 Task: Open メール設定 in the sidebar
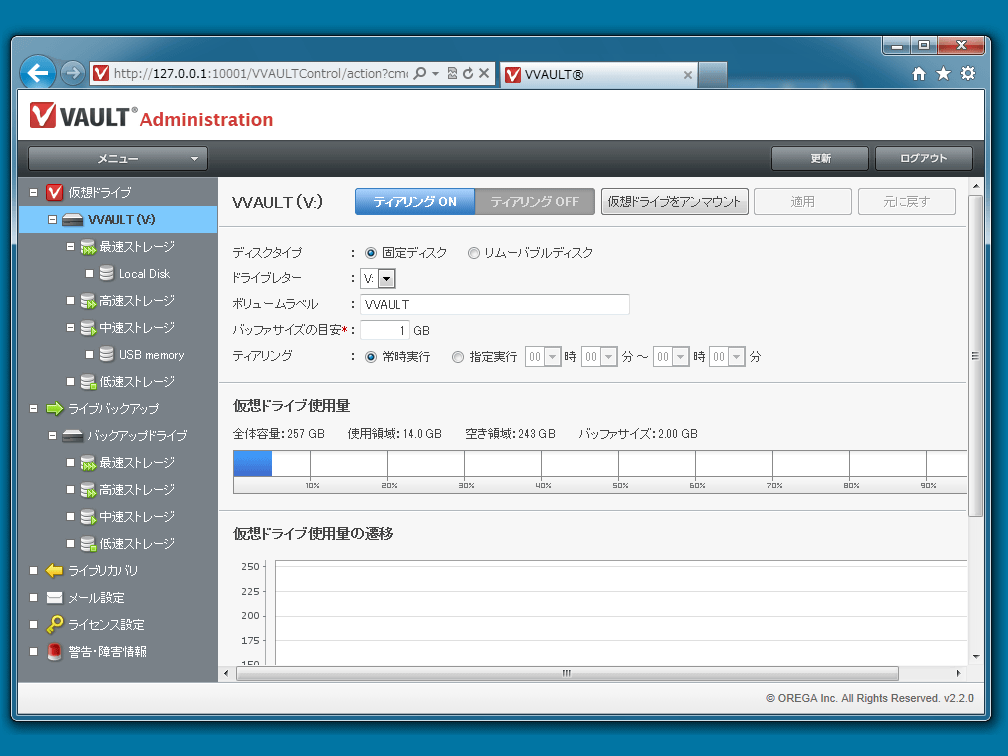pos(96,598)
